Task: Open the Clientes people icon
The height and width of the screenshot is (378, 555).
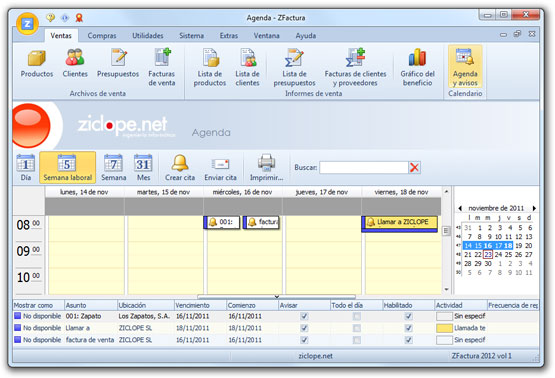Action: 75,57
